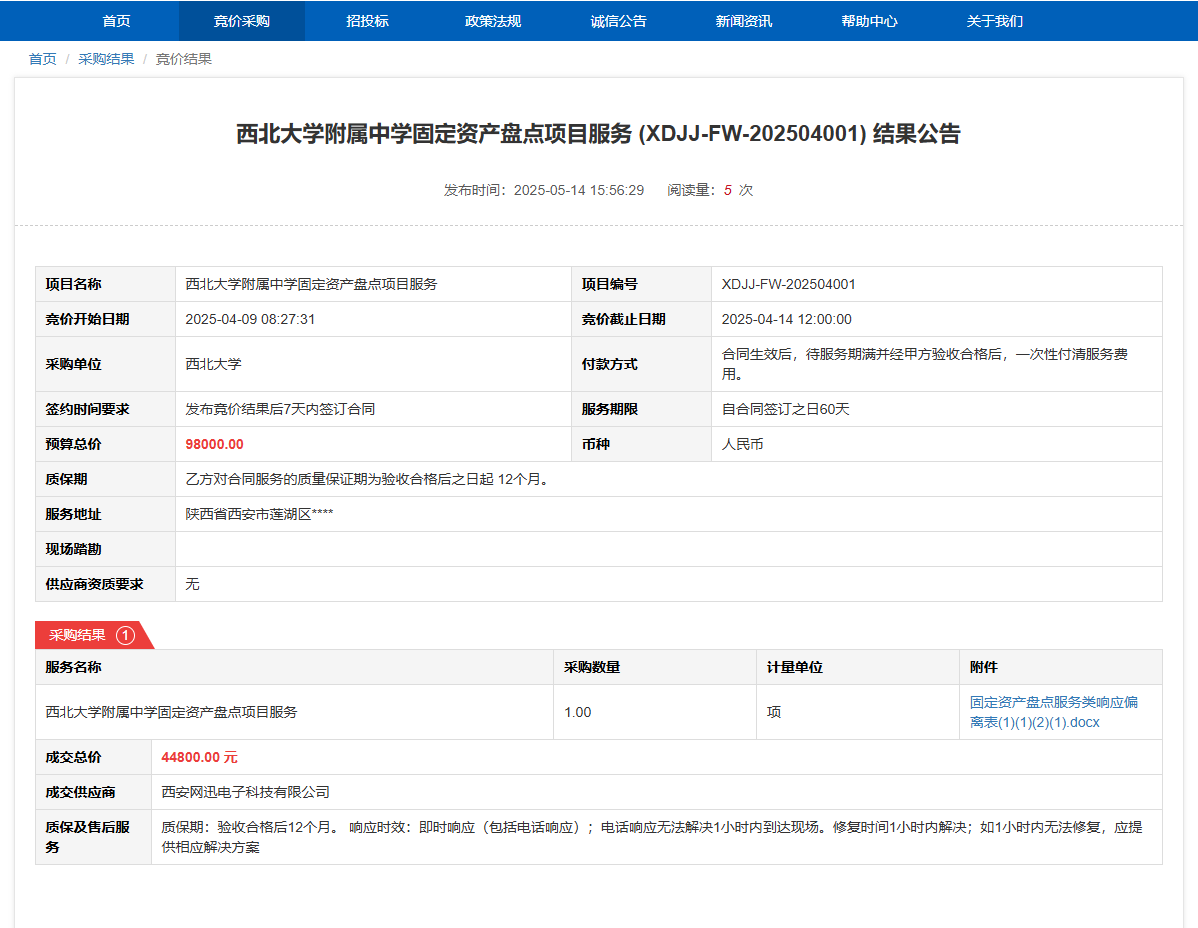
Task: Click the 首页 breadcrumb link
Action: pos(42,59)
